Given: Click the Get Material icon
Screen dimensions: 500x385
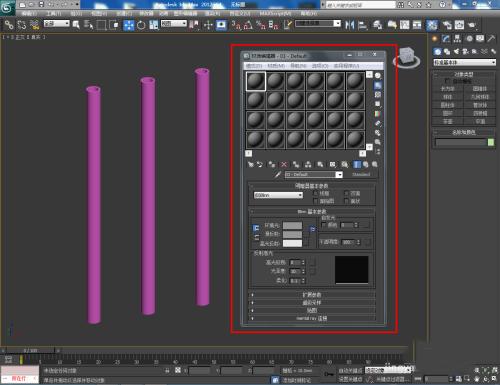Looking at the screenshot, I should click(251, 164).
